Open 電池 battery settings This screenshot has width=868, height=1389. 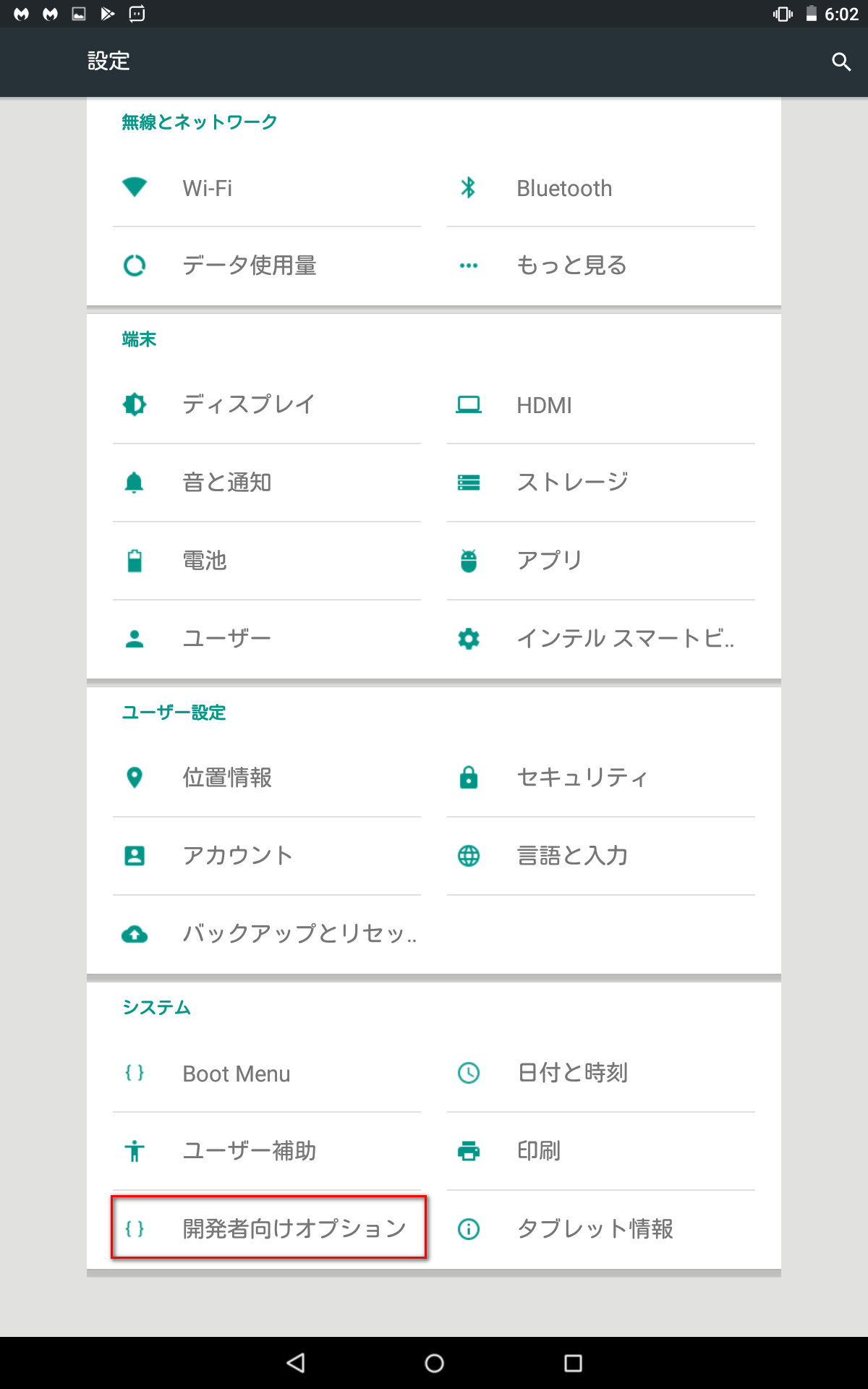pyautogui.click(x=205, y=561)
